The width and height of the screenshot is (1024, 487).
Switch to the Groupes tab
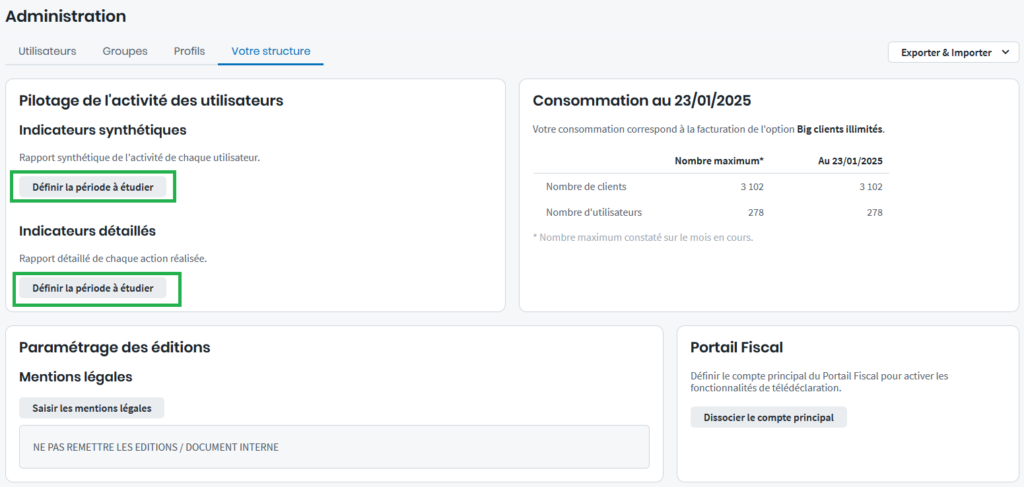click(x=125, y=51)
